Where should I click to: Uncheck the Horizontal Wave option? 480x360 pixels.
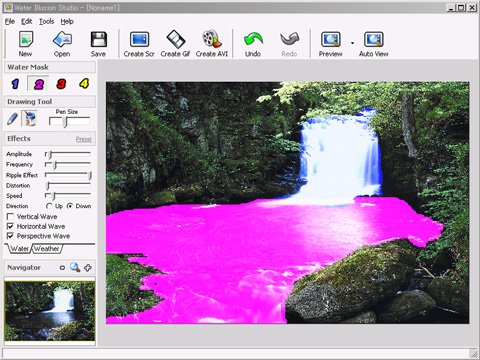pyautogui.click(x=10, y=226)
